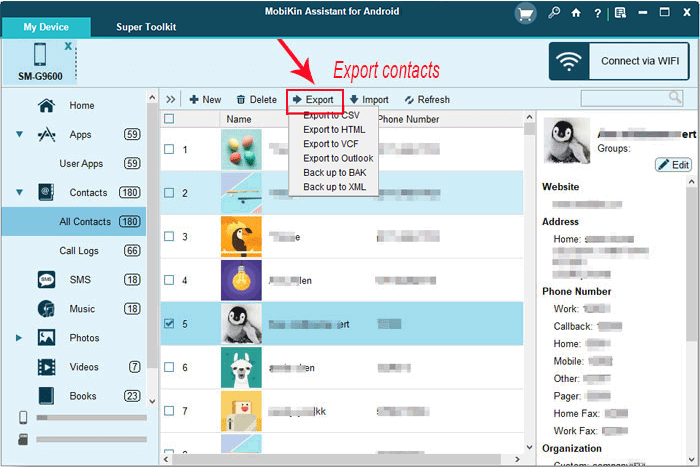Check the box for contact 2

[169, 193]
